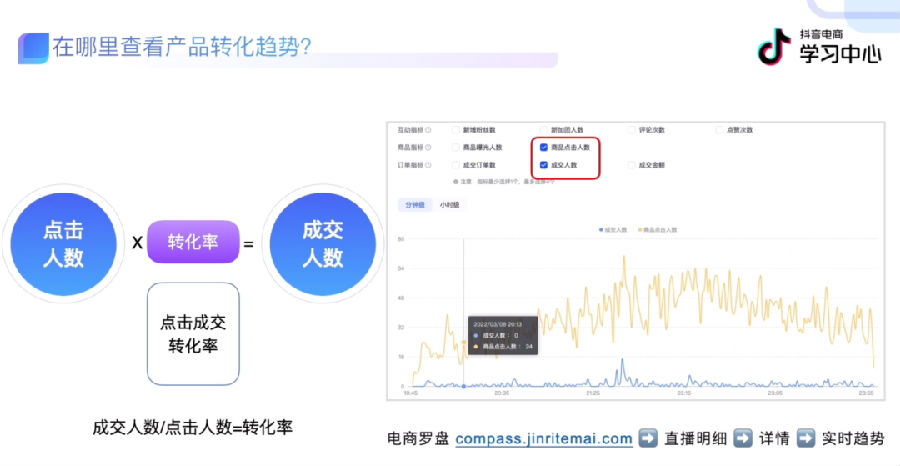This screenshot has width=900, height=466.
Task: Enable the 成交金额 checkbox
Action: pyautogui.click(x=632, y=165)
